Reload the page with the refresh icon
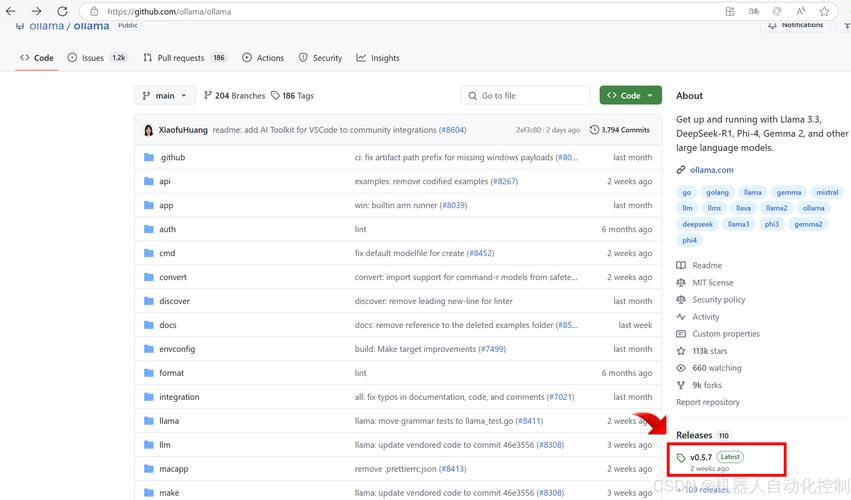Image resolution: width=851 pixels, height=500 pixels. [62, 11]
